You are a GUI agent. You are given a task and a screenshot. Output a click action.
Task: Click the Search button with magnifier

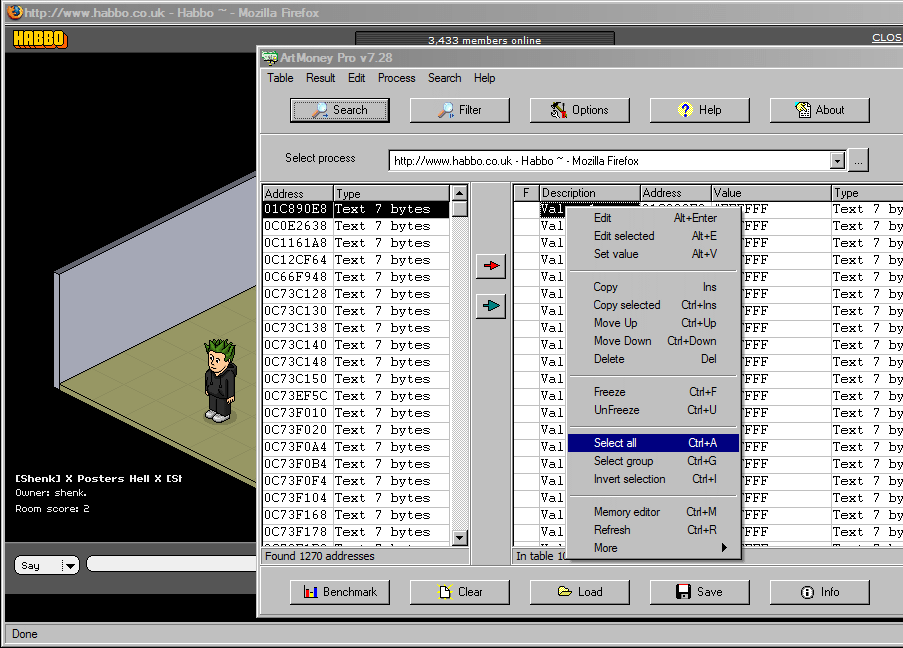pos(340,110)
